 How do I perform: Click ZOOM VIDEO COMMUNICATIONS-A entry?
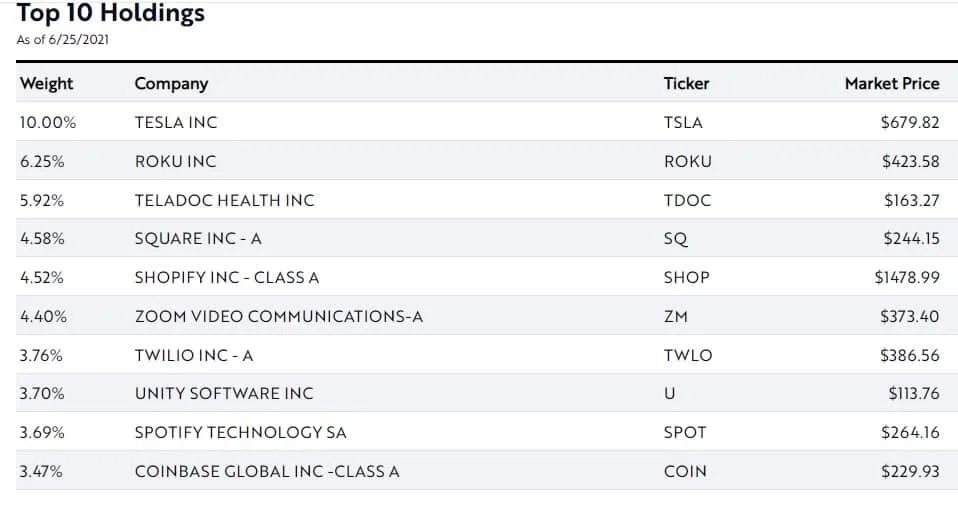[x=279, y=316]
